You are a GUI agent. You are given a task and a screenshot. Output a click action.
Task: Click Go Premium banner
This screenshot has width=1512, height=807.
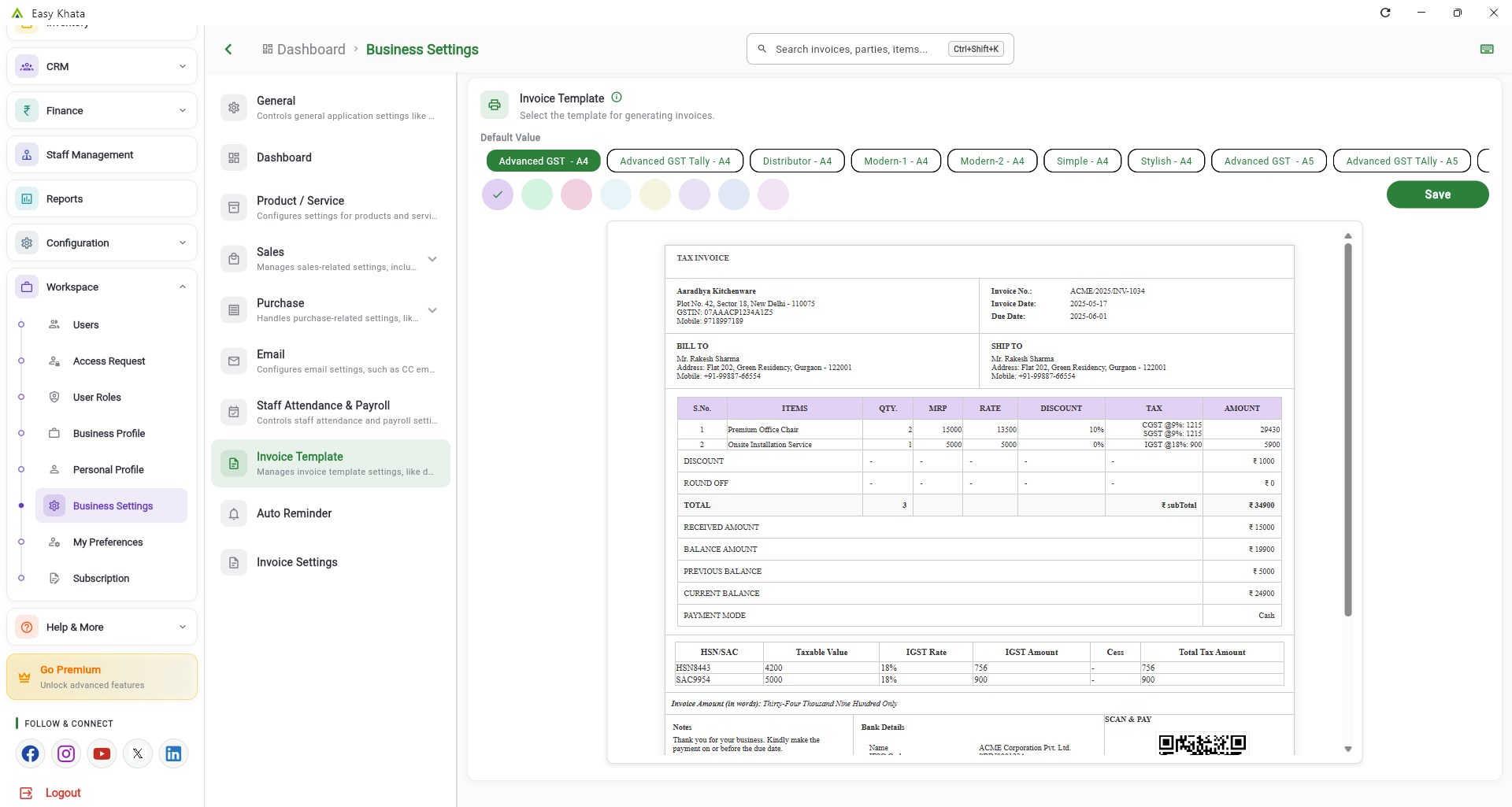click(x=102, y=677)
